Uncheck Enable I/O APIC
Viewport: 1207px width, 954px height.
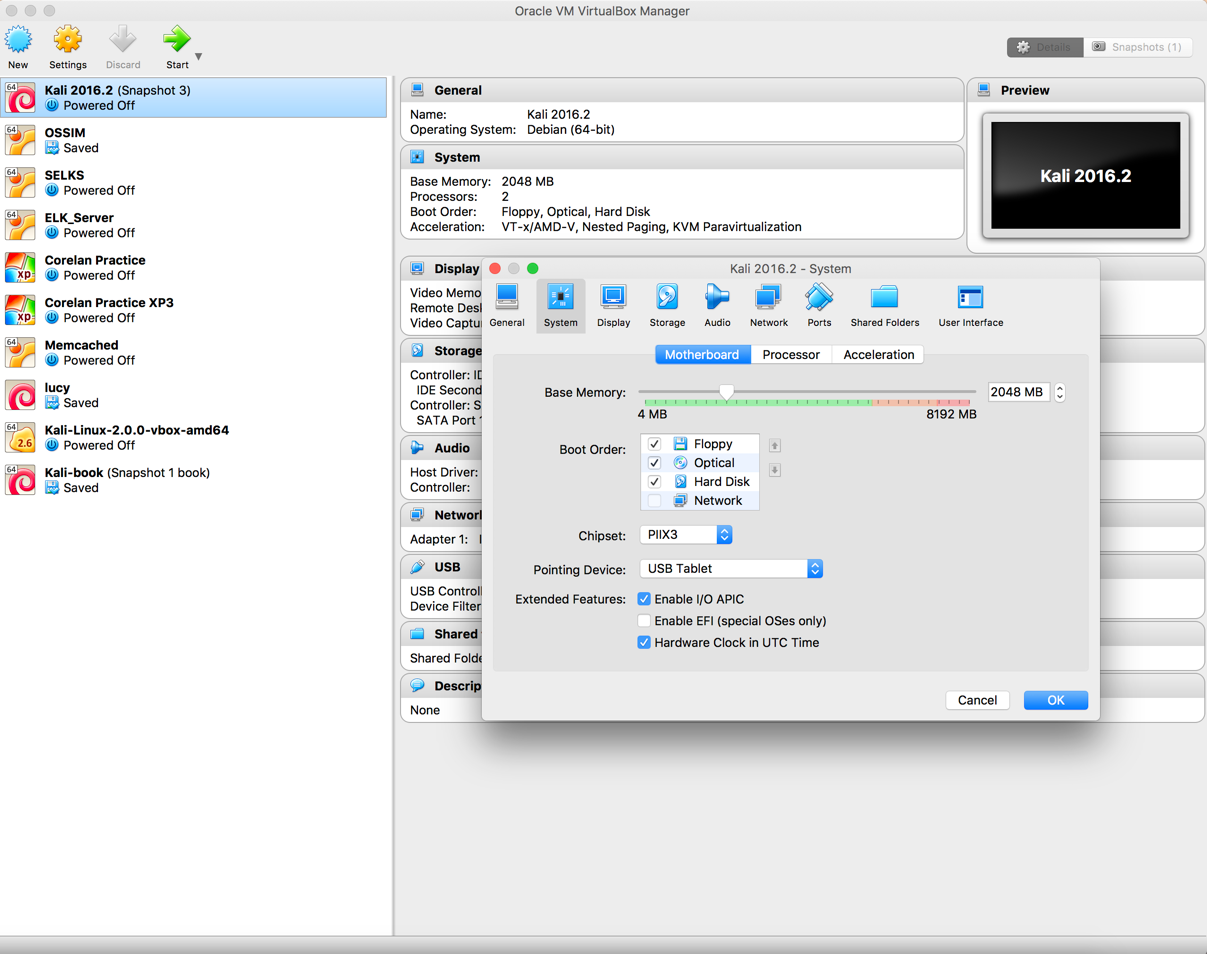[644, 599]
